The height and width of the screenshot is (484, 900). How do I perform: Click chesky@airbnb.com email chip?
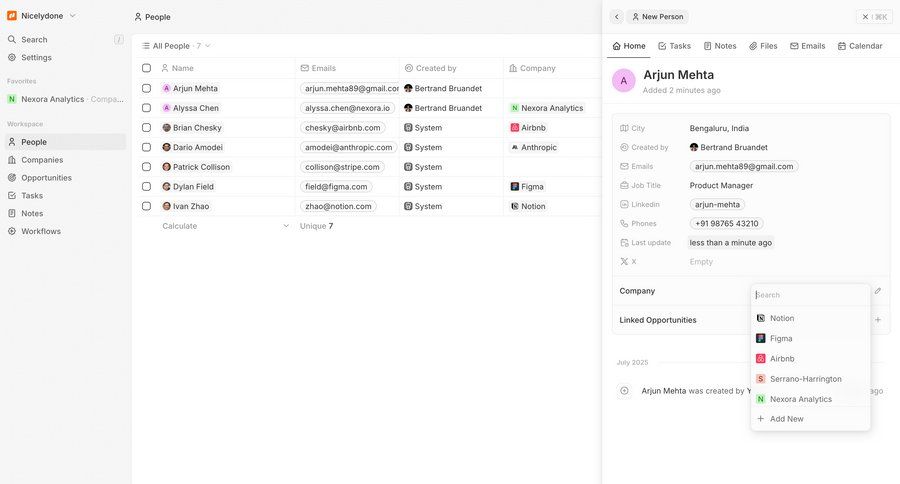point(343,127)
